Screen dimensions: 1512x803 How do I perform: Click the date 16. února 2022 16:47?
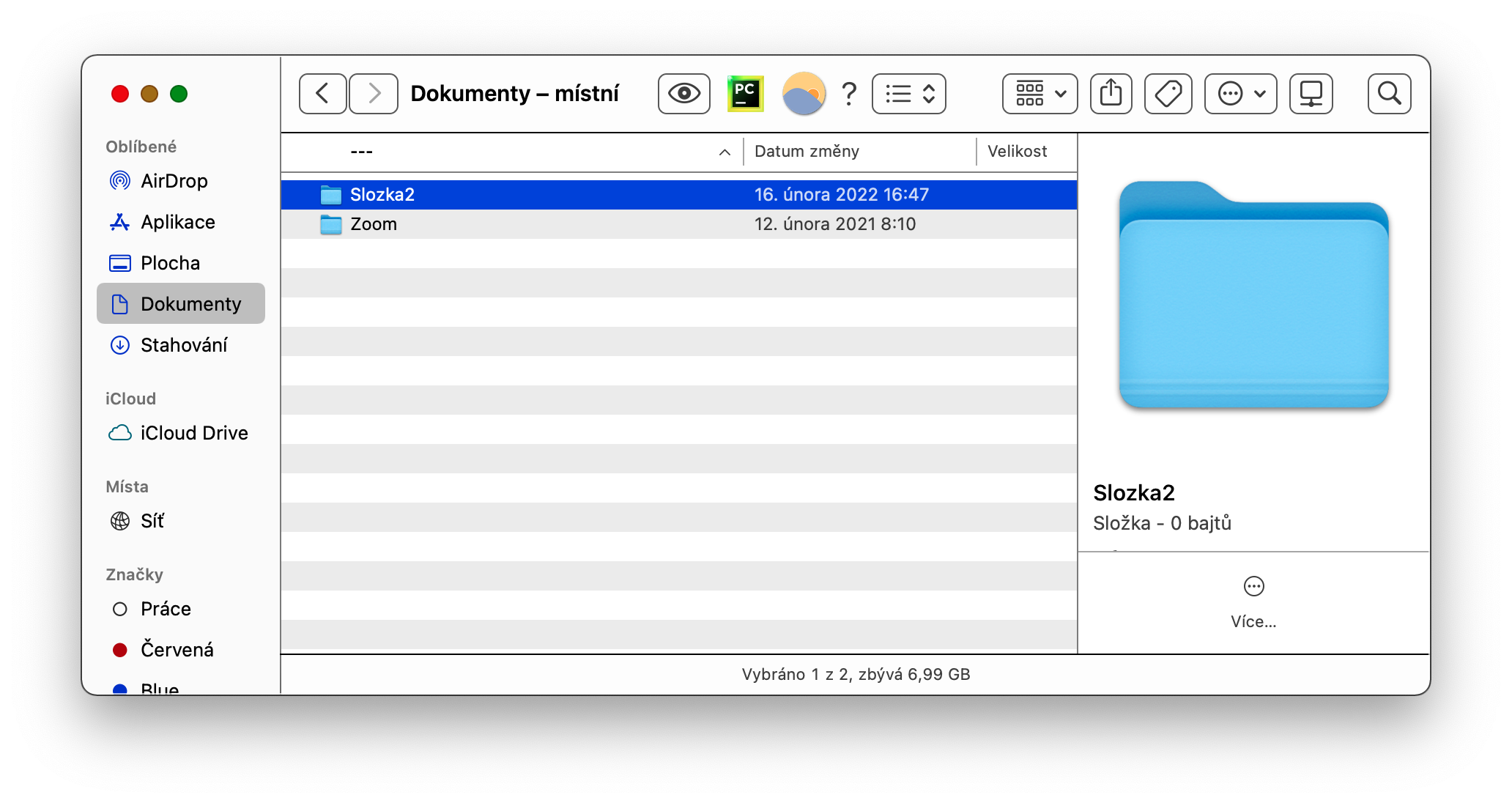click(842, 195)
